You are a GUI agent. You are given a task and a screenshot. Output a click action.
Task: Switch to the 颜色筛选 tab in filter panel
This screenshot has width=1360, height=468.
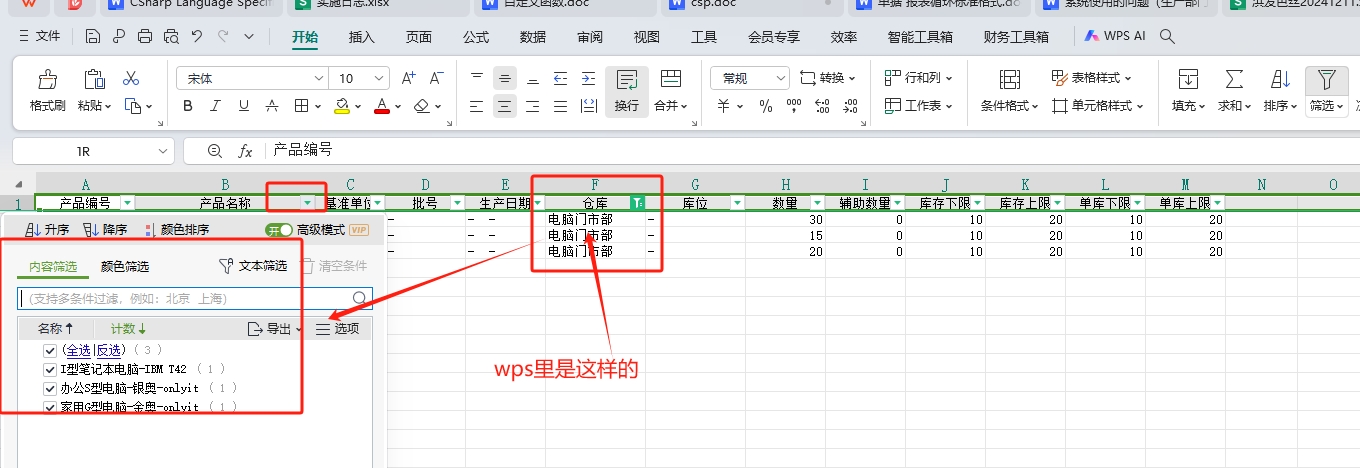[x=125, y=267]
